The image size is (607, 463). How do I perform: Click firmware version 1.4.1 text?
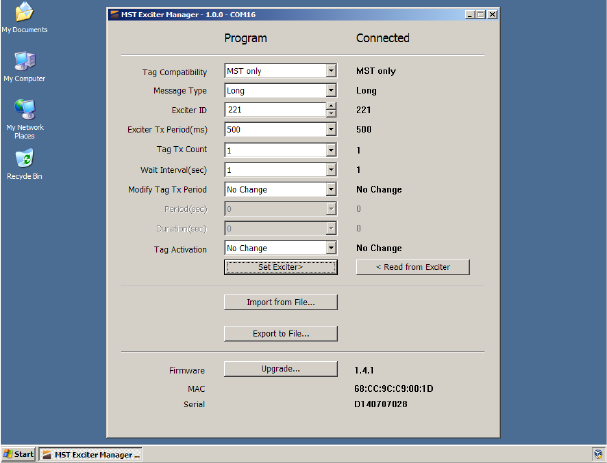[x=364, y=370]
